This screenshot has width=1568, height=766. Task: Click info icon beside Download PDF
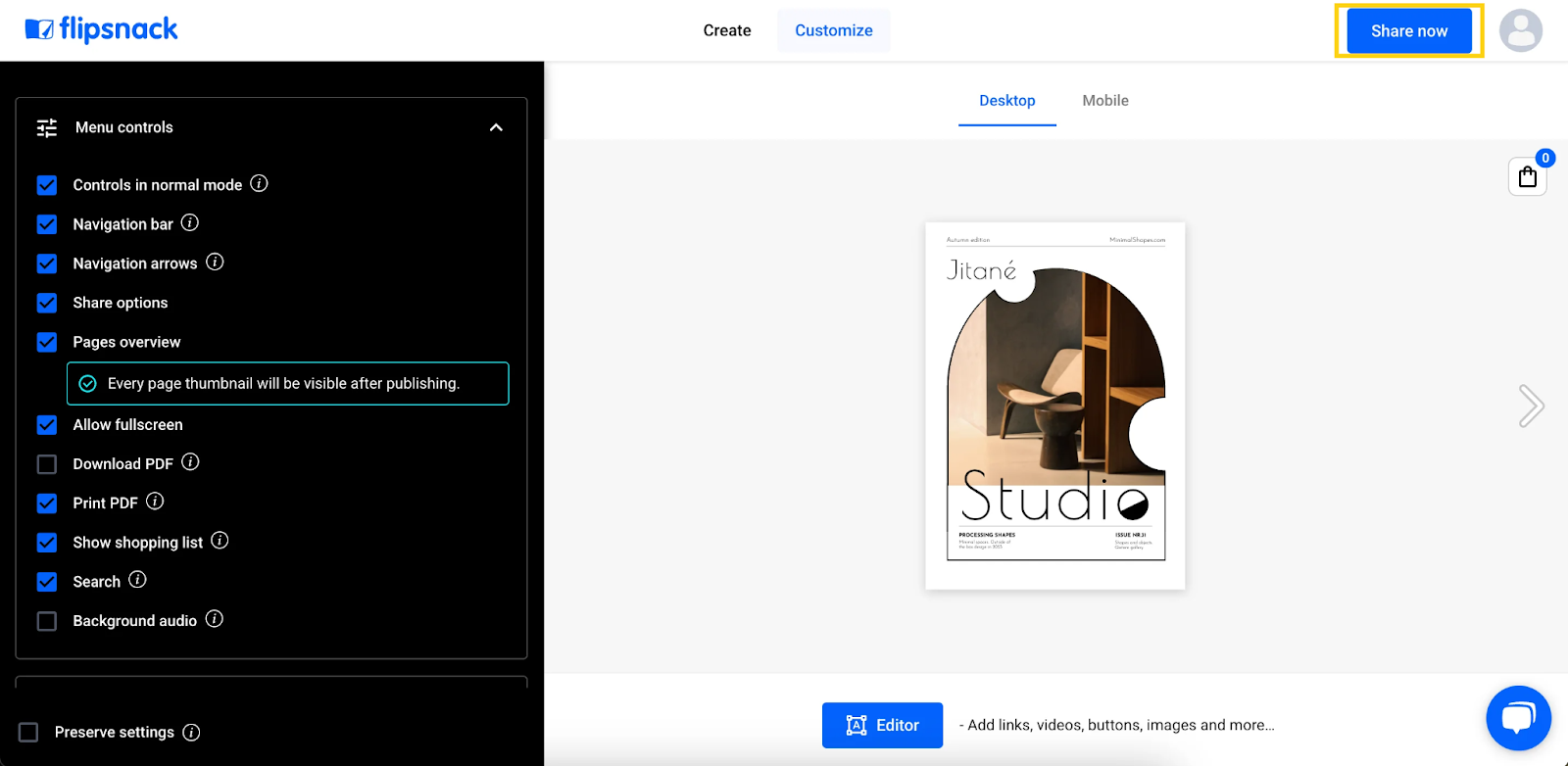pos(190,462)
